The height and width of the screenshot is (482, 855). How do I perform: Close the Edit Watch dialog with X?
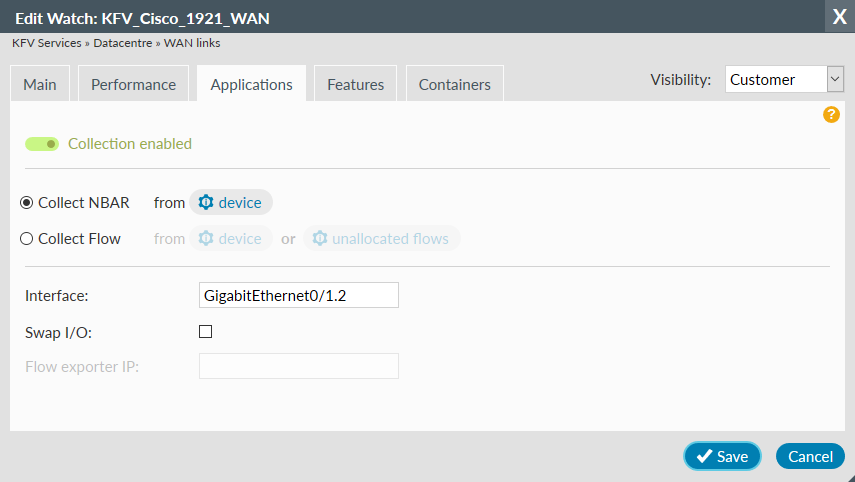point(838,17)
